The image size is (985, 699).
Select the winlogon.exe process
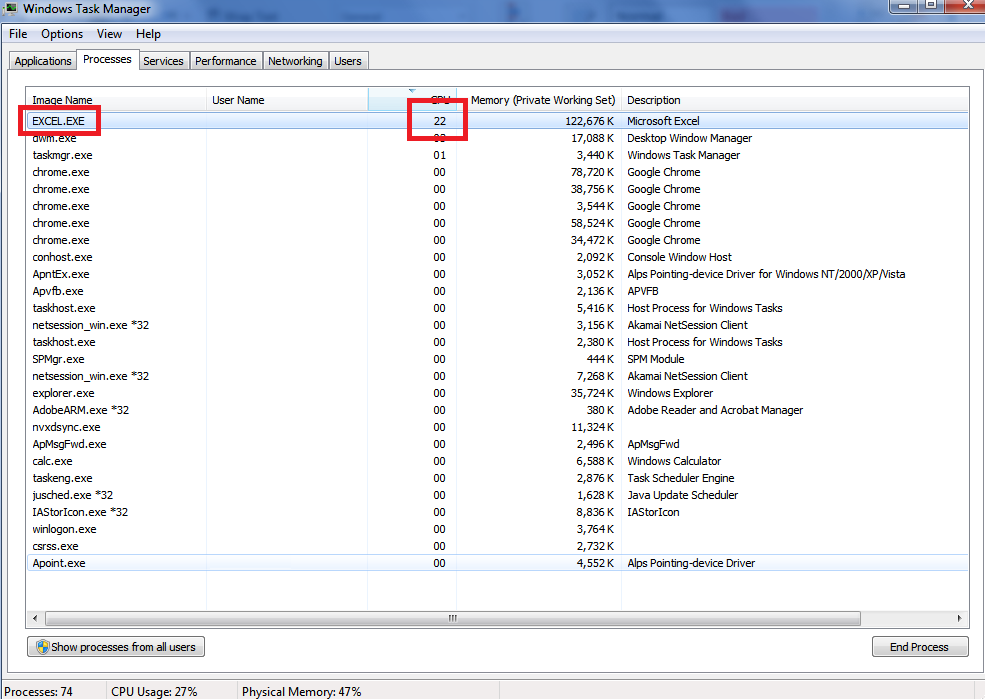click(497, 528)
